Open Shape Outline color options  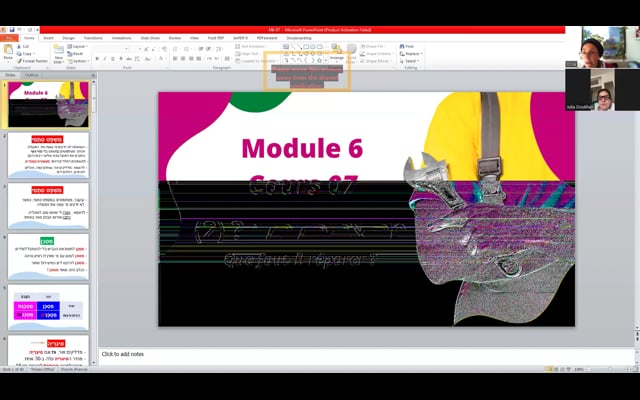(377, 54)
